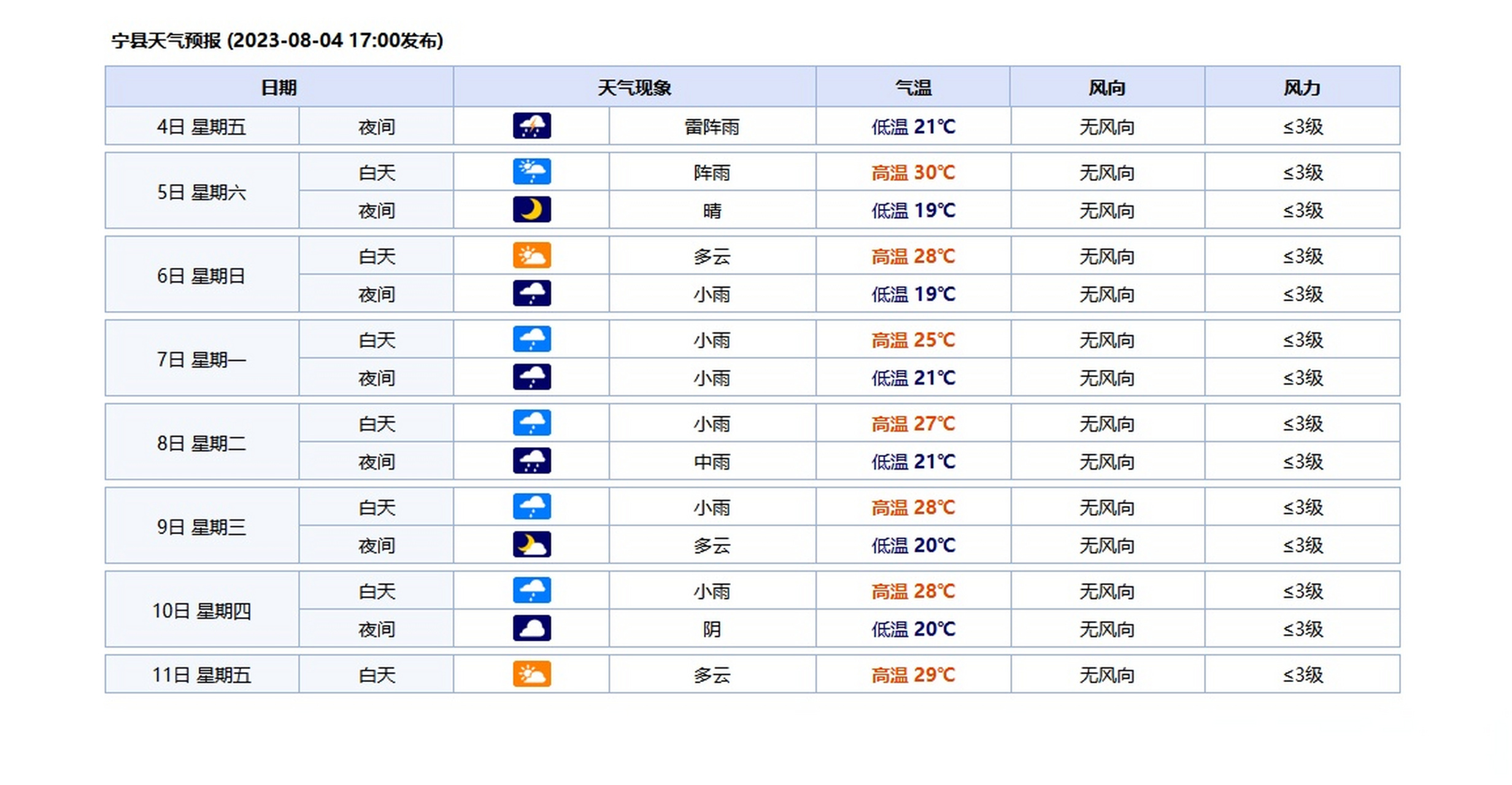Select the 雷阵雨 weather description text
Image resolution: width=1512 pixels, height=785 pixels.
[x=712, y=127]
